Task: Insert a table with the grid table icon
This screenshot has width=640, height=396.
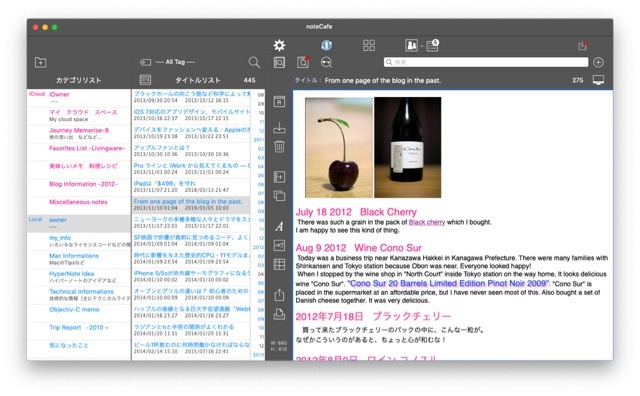Action: point(279,264)
